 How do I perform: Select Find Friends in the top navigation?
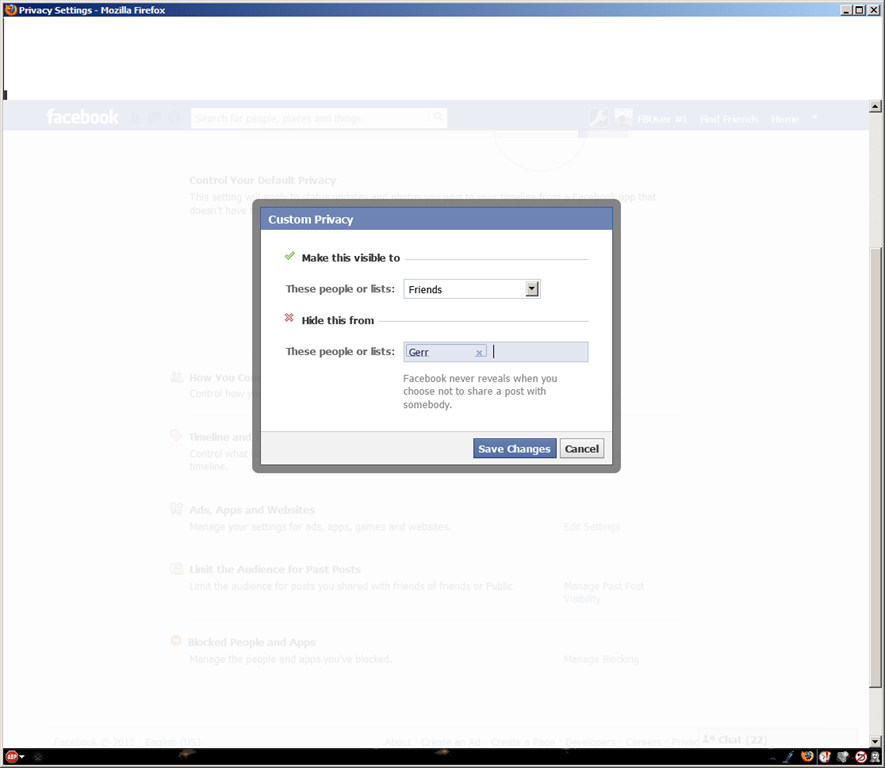pos(729,118)
